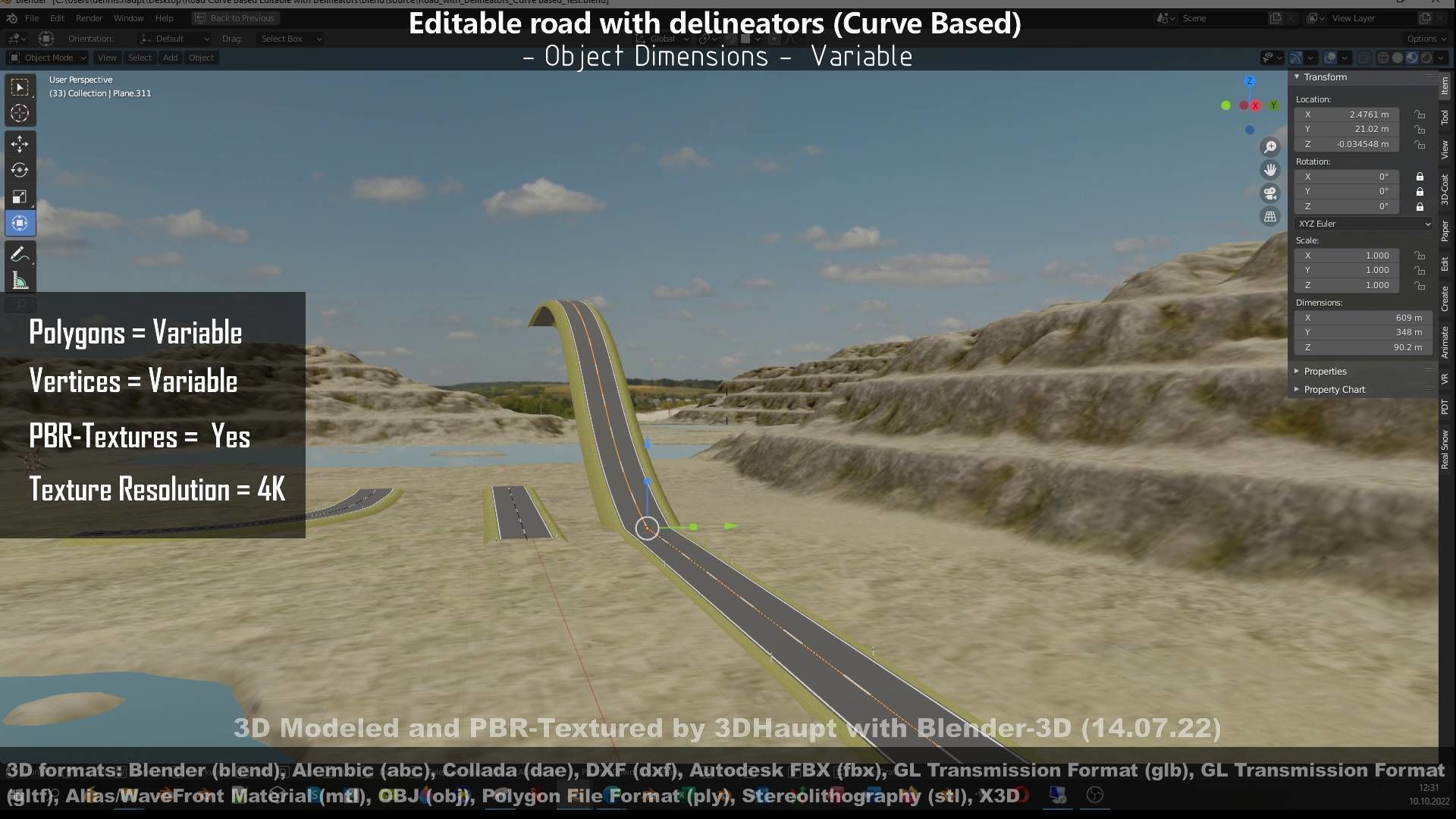This screenshot has width=1456, height=819.
Task: Select material preview viewport shading
Action: pyautogui.click(x=1412, y=58)
